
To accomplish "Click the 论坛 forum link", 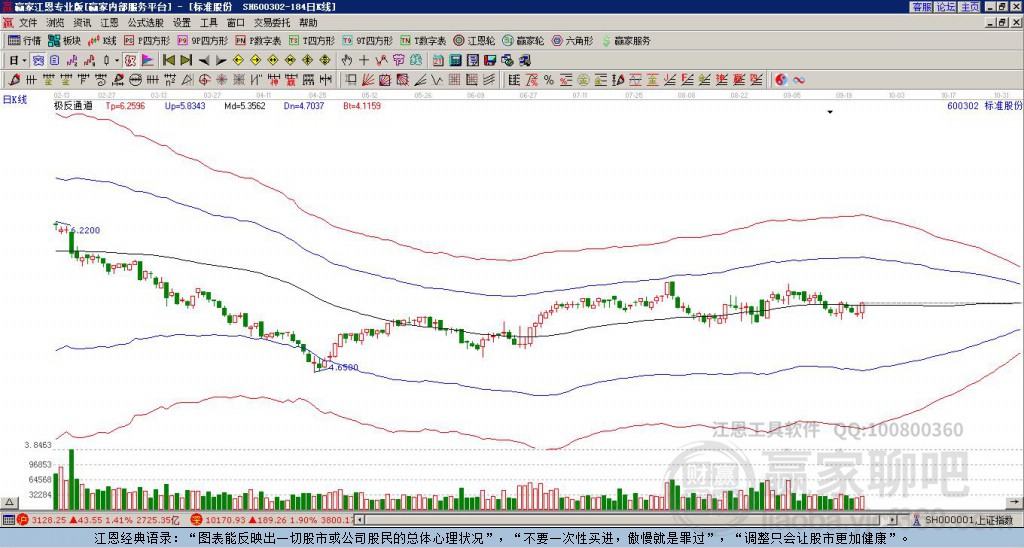I will coord(946,7).
